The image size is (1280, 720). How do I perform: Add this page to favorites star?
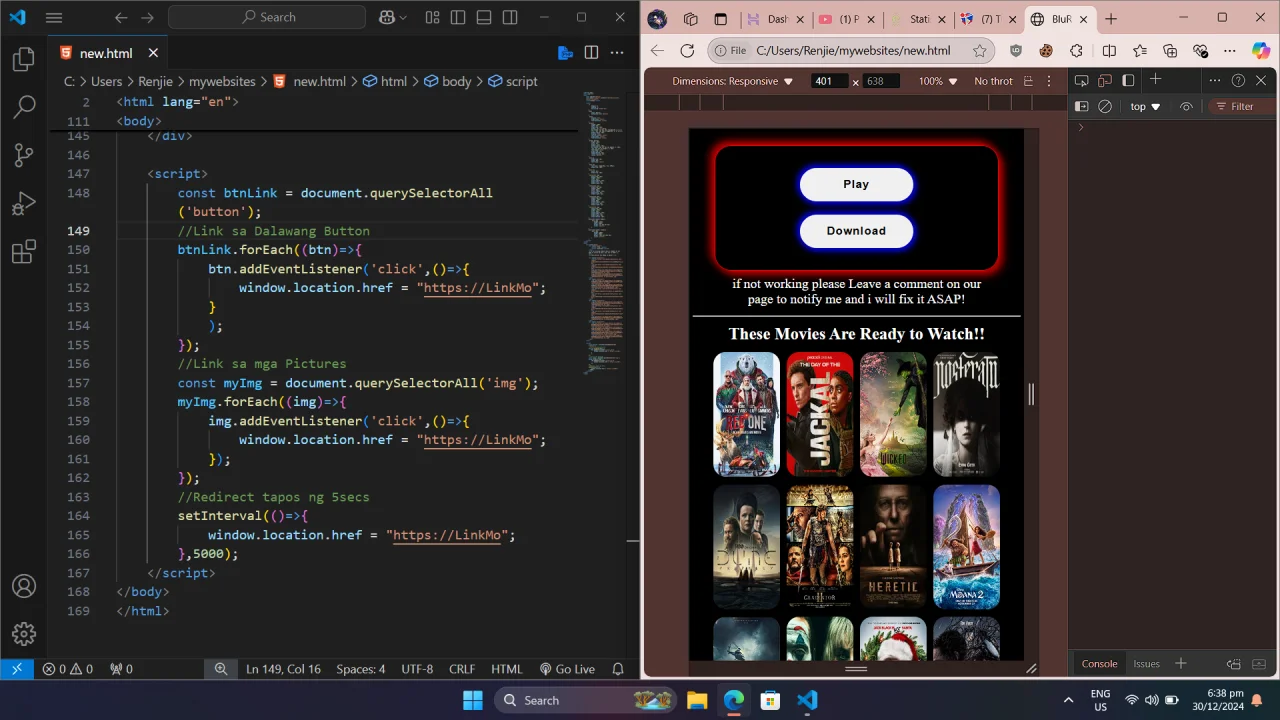980,51
